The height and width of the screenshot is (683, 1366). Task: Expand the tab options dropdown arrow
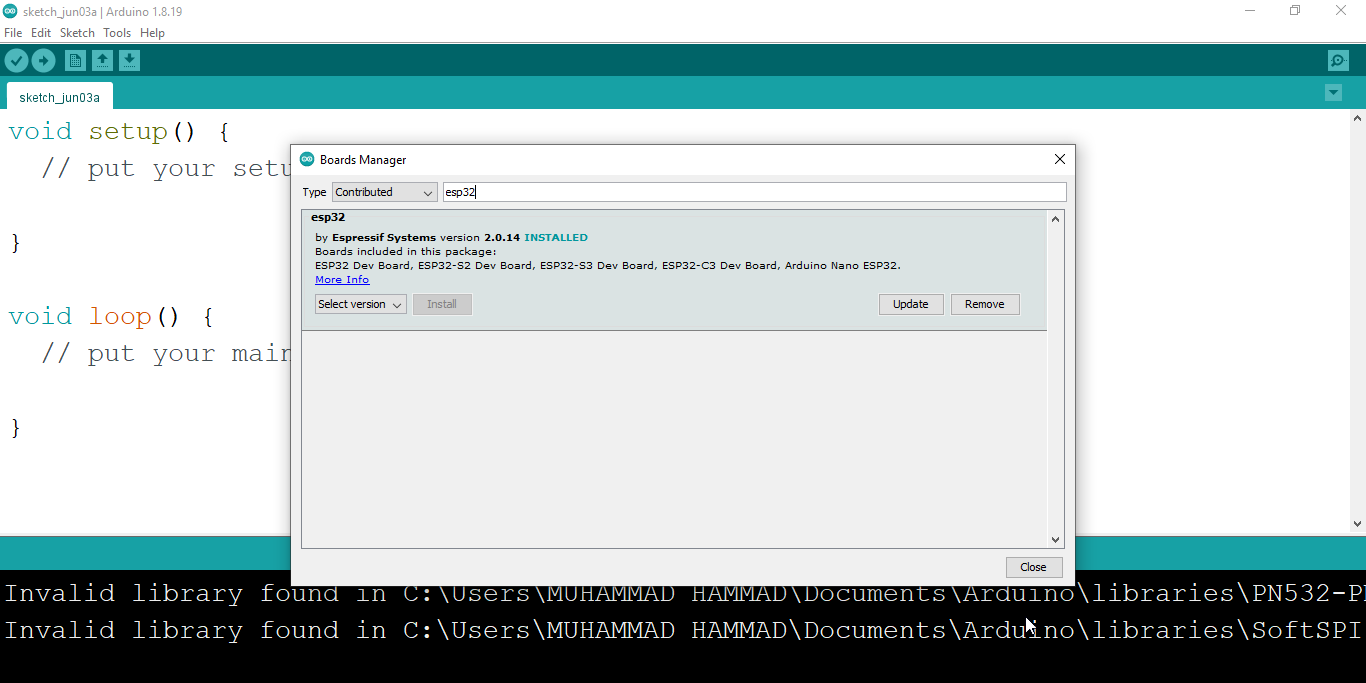tap(1333, 93)
